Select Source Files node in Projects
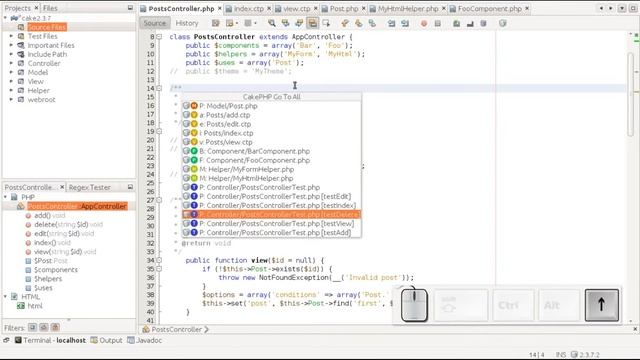 (x=47, y=27)
